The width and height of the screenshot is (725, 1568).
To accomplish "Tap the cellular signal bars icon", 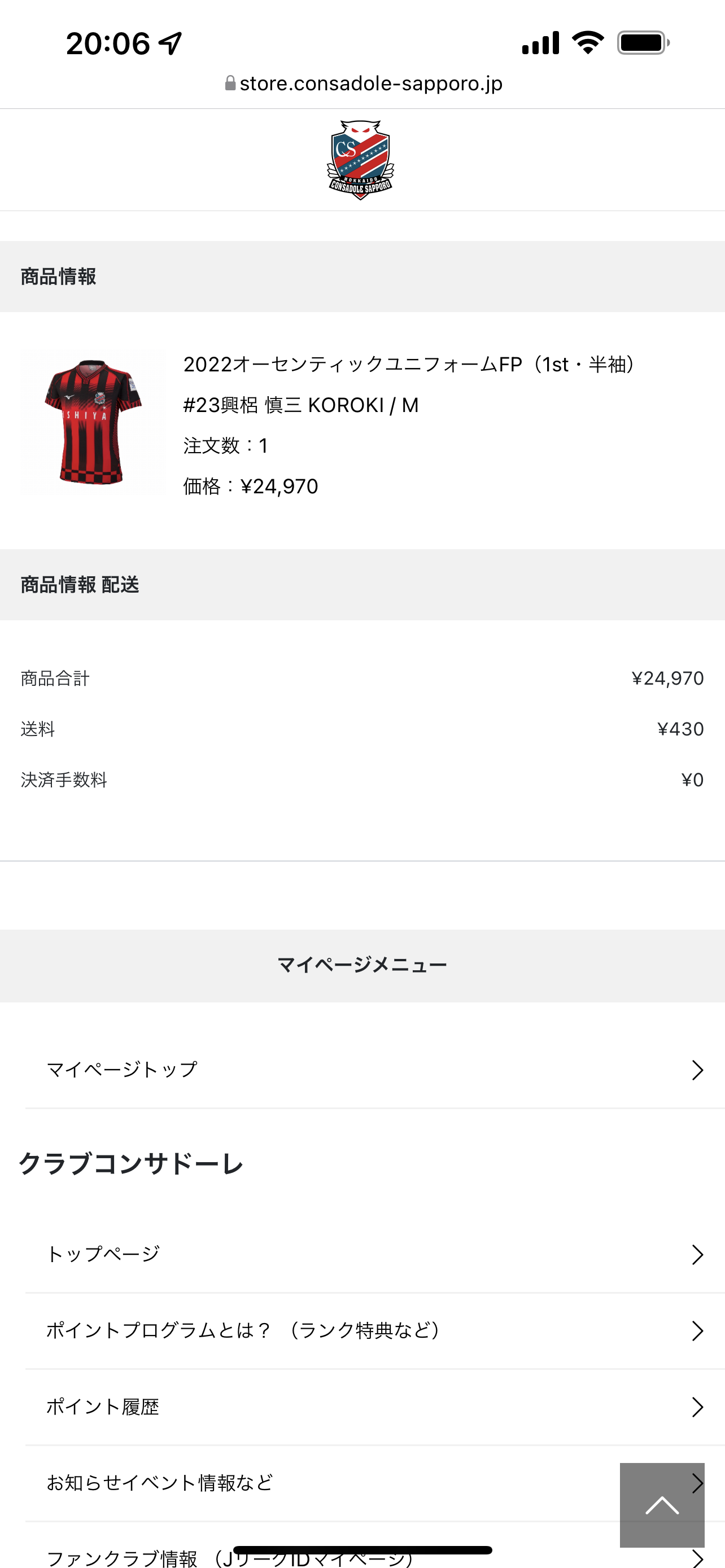I will click(540, 43).
